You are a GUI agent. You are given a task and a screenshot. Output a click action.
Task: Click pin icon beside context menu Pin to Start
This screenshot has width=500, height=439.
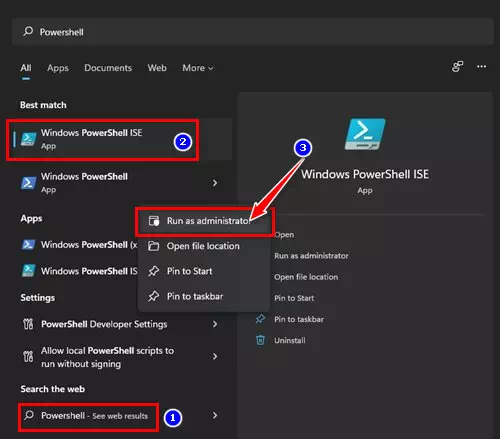click(x=154, y=271)
